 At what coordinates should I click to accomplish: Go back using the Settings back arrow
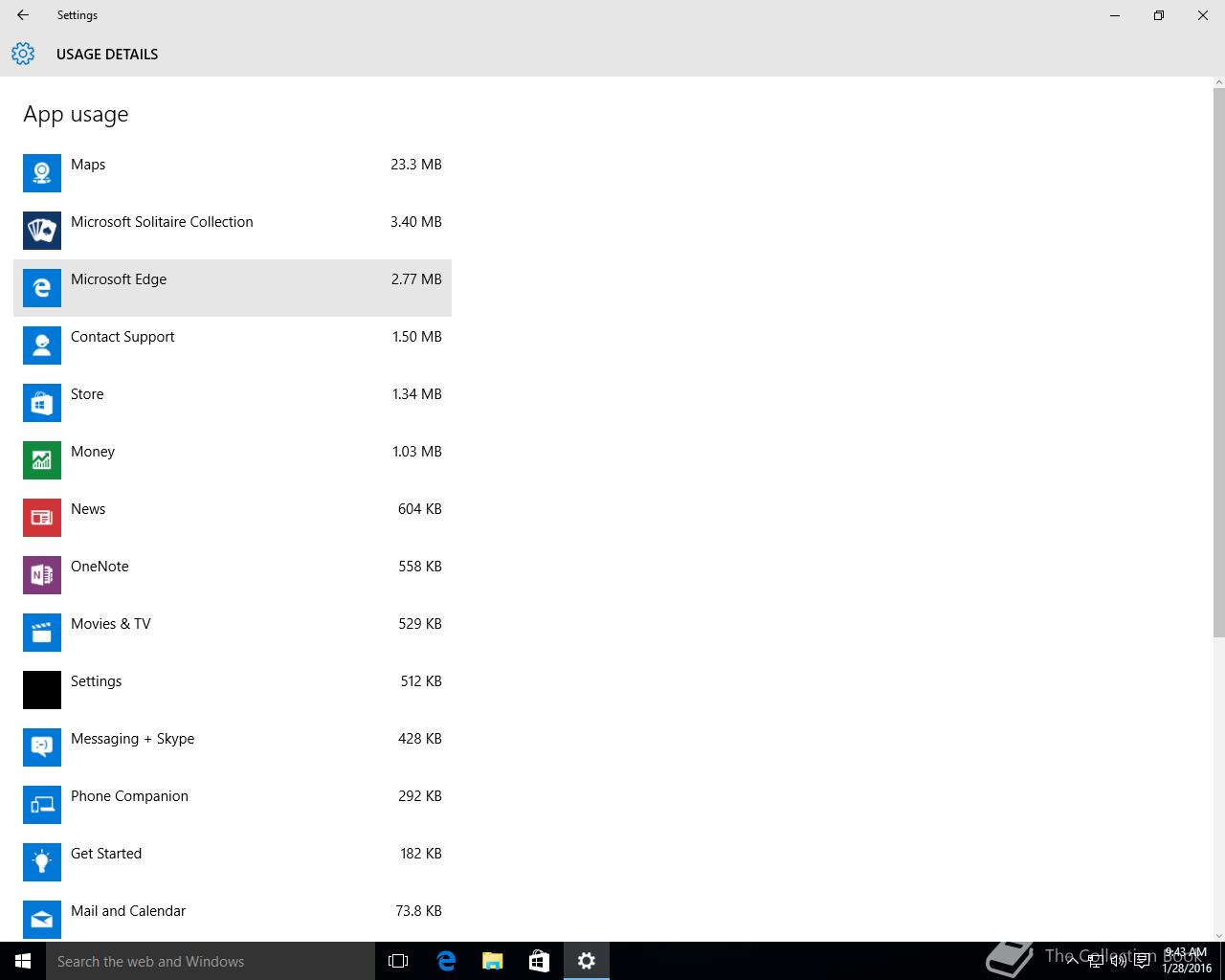point(23,15)
